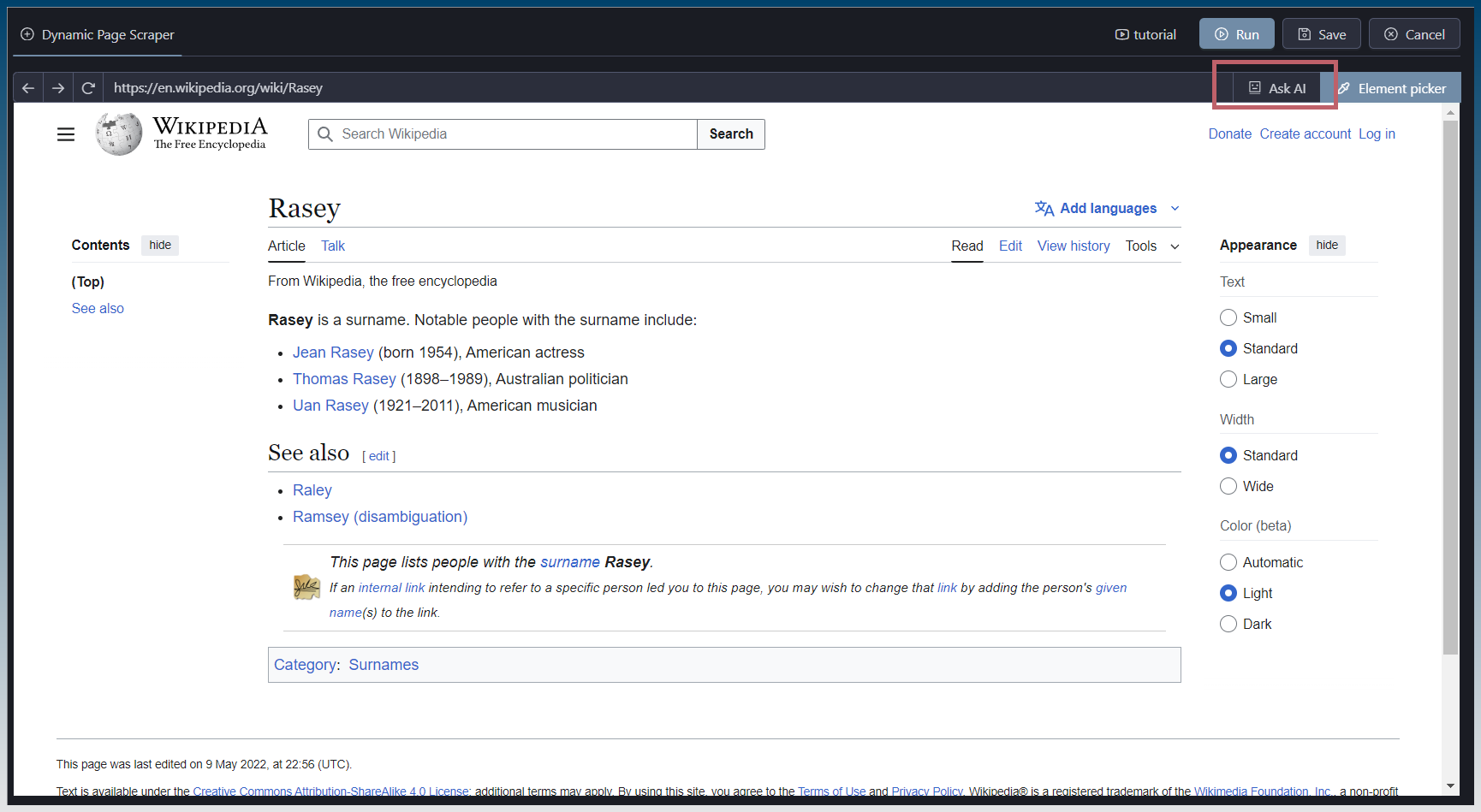Viewport: 1481px width, 812px height.
Task: Click the browser back arrow icon
Action: click(28, 88)
